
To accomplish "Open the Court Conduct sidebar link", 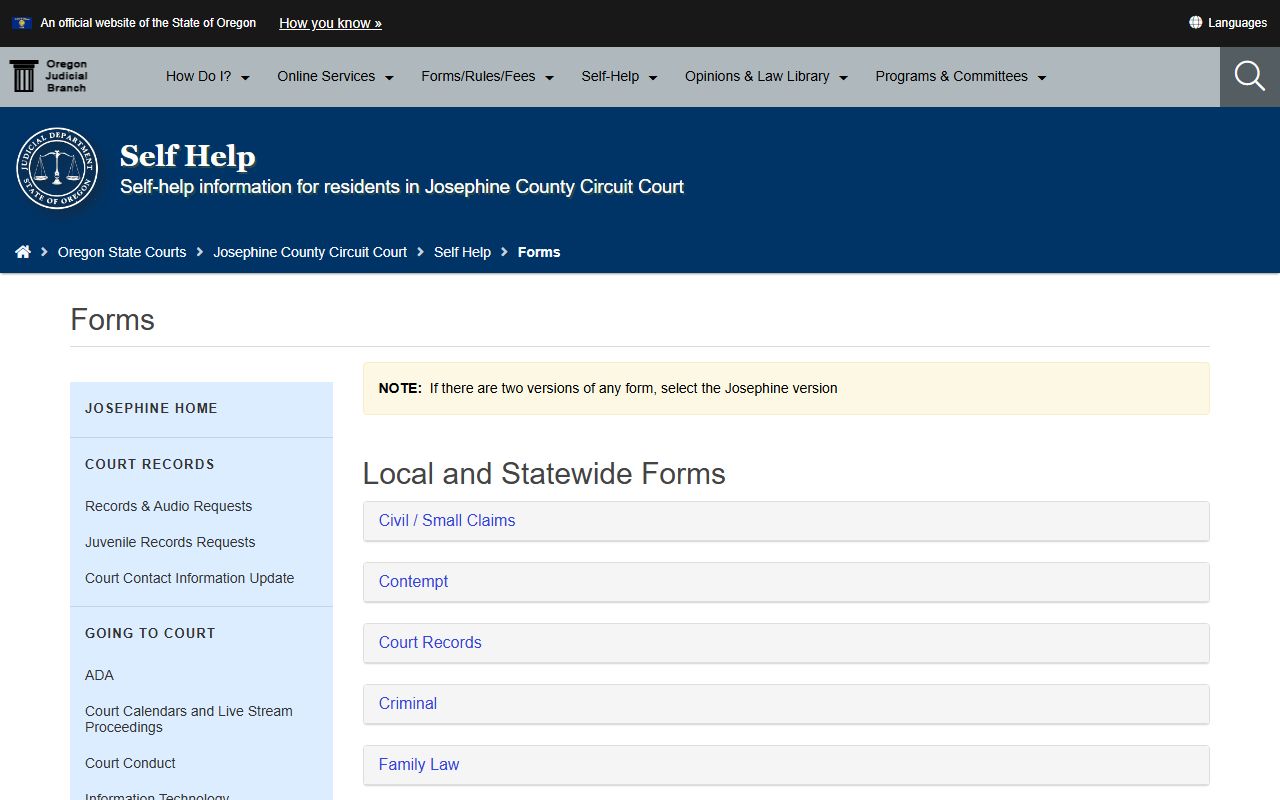I will point(130,763).
